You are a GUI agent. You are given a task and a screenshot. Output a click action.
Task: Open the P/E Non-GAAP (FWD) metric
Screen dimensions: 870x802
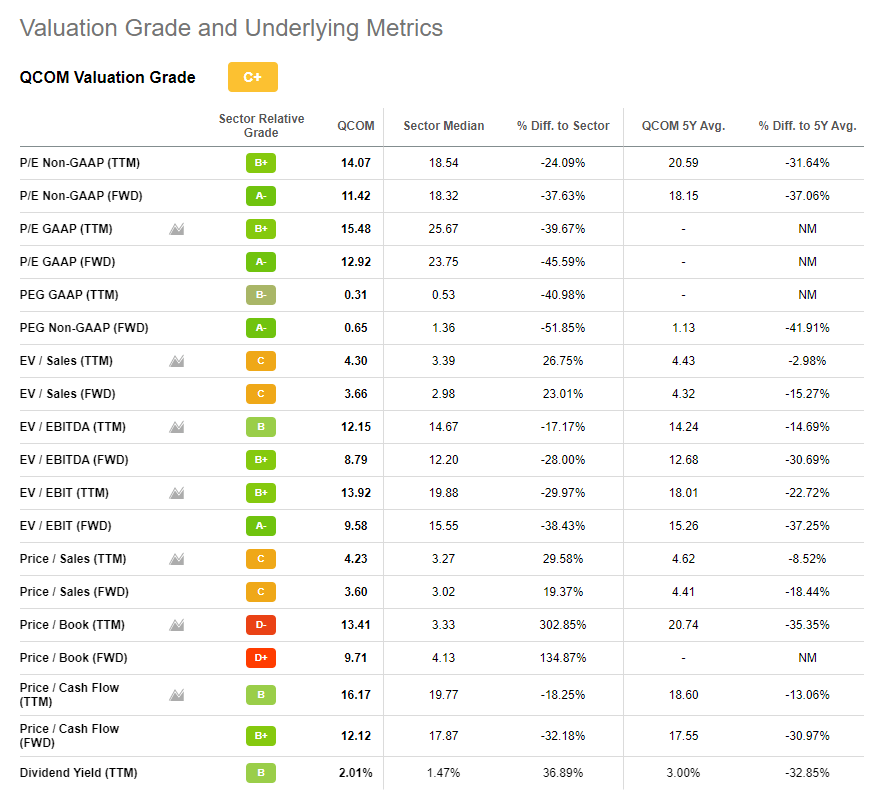click(81, 196)
